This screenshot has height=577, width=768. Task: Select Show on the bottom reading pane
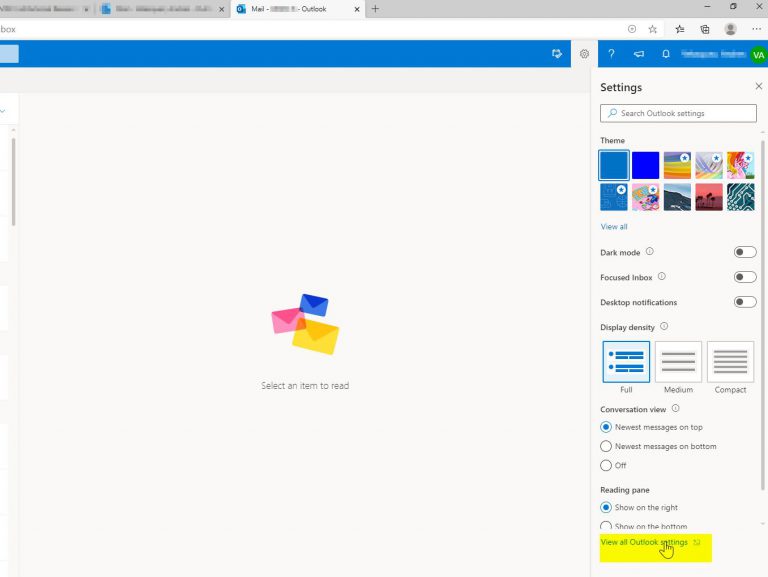click(x=606, y=527)
